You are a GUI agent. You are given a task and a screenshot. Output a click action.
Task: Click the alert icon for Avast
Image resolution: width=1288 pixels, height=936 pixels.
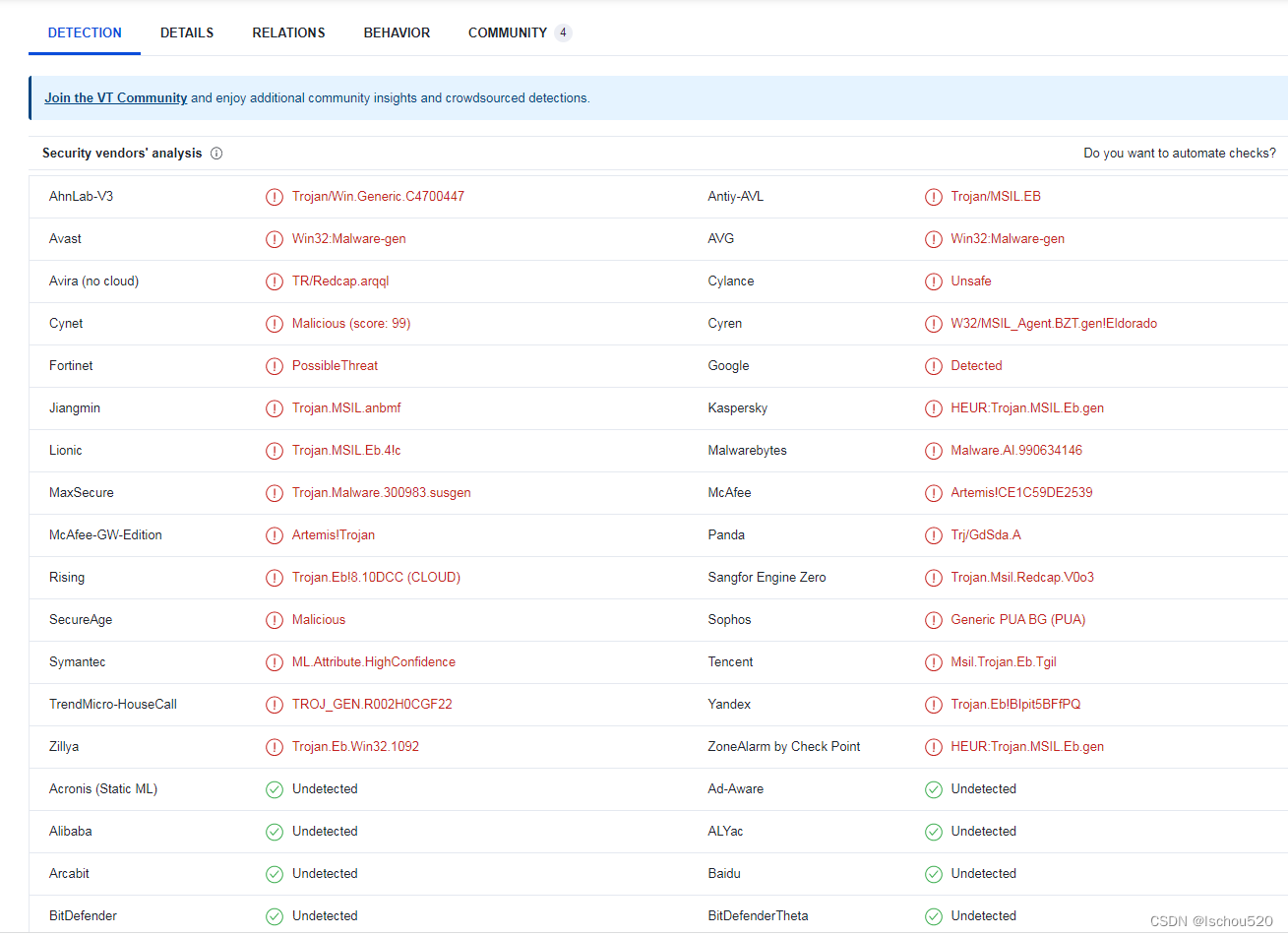point(275,239)
